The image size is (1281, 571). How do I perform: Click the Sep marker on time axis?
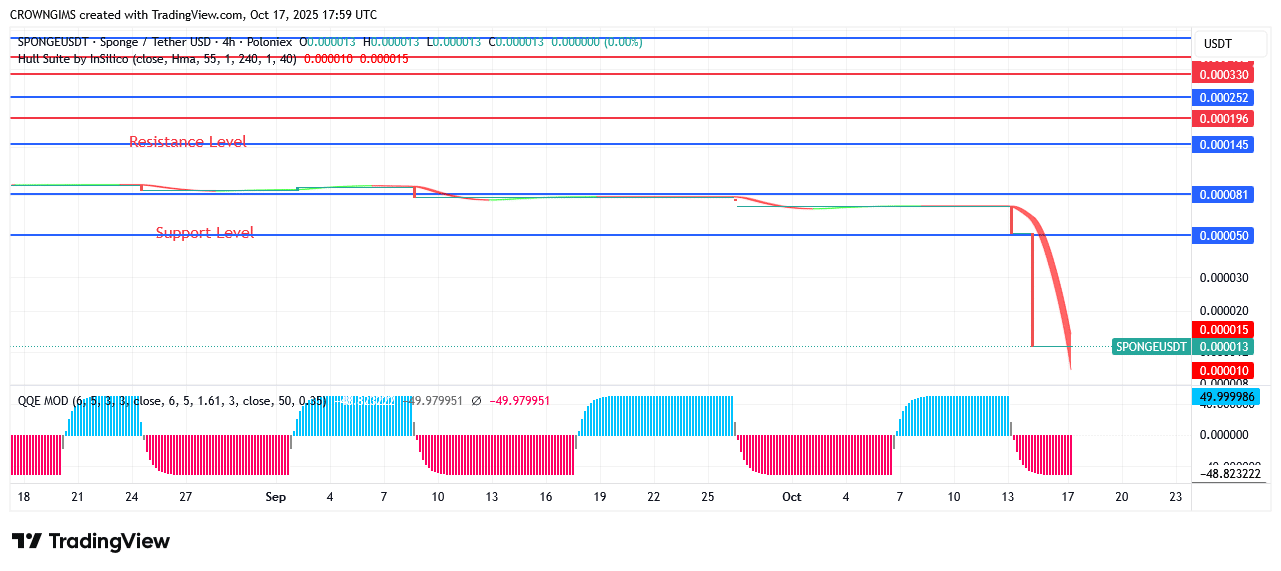pos(276,497)
